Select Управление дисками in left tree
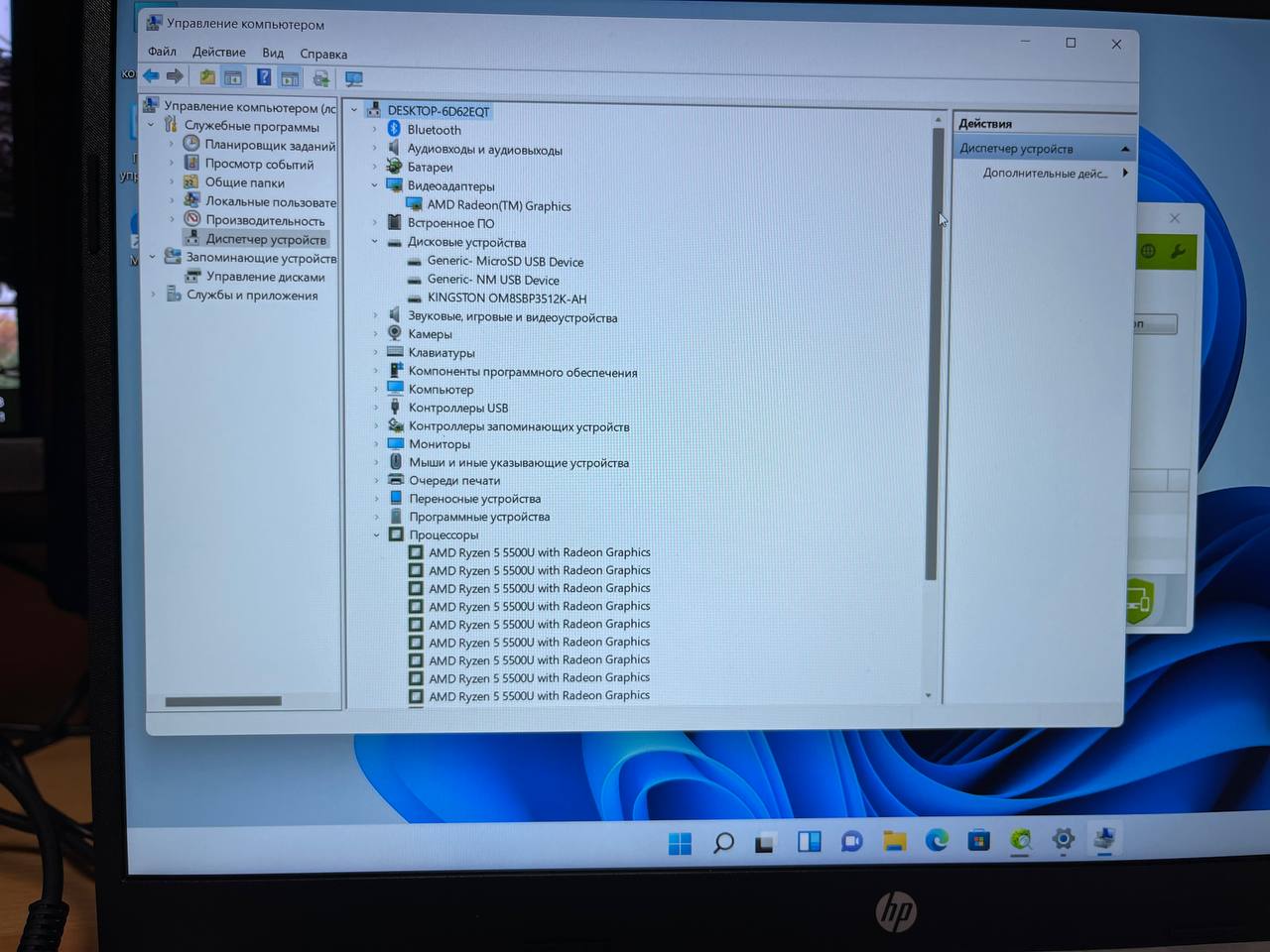This screenshot has width=1270, height=952. tap(265, 277)
